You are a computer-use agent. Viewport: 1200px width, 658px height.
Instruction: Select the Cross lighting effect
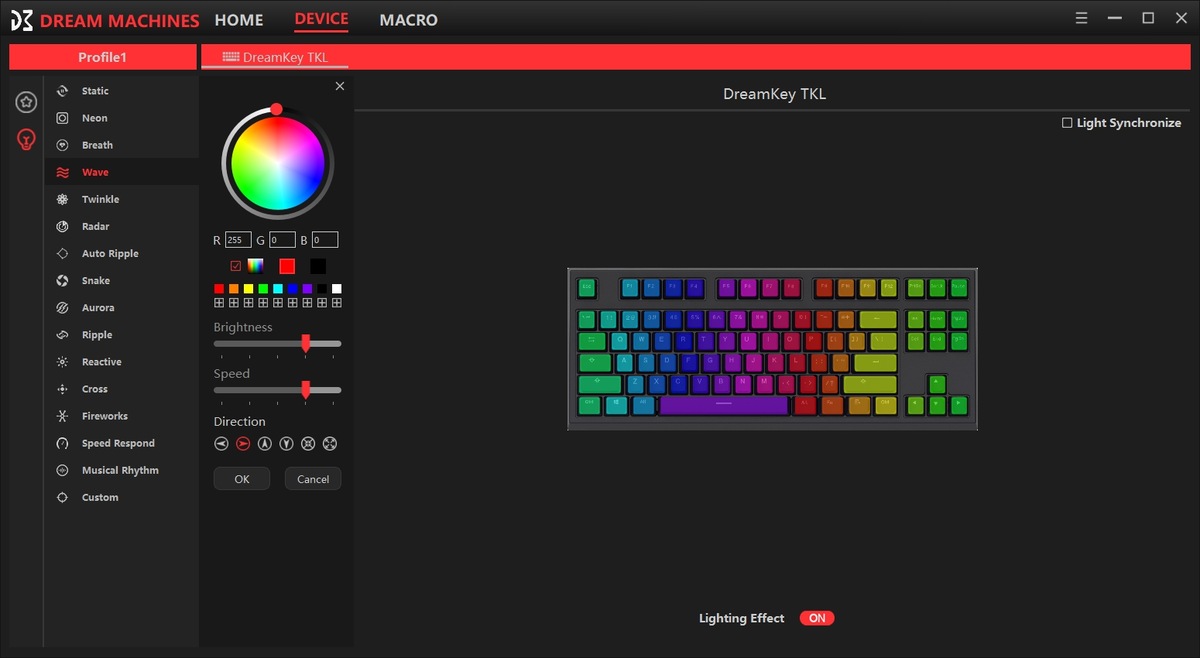pos(121,388)
